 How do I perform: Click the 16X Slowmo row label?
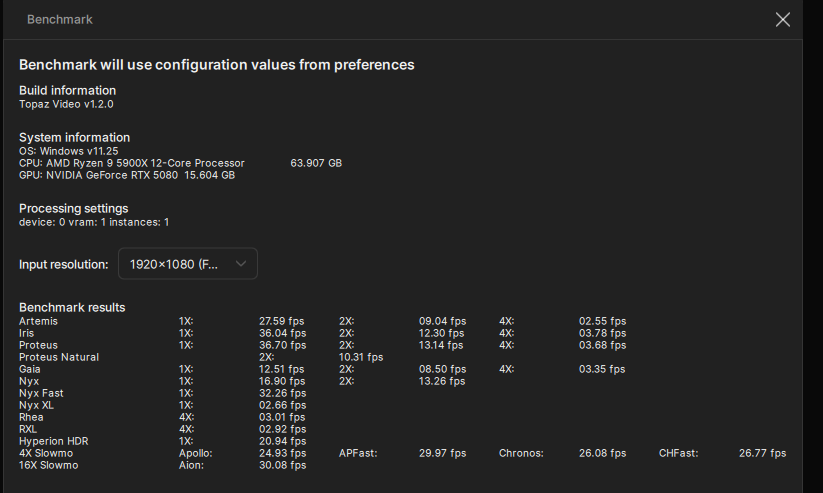pyautogui.click(x=48, y=465)
